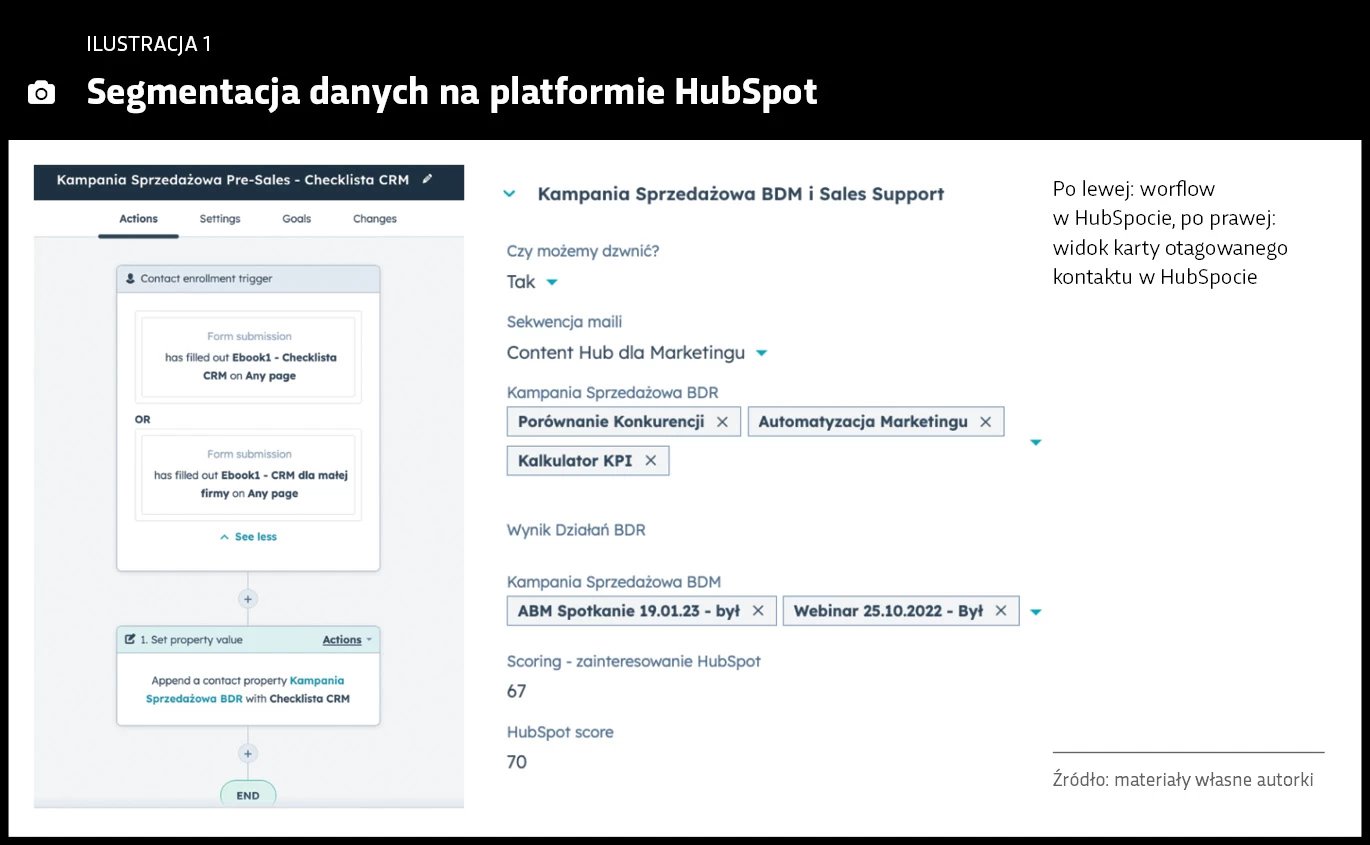
Task: Open the Kampania Sprzedażowa BDM tags dropdown arrow
Action: point(1036,612)
